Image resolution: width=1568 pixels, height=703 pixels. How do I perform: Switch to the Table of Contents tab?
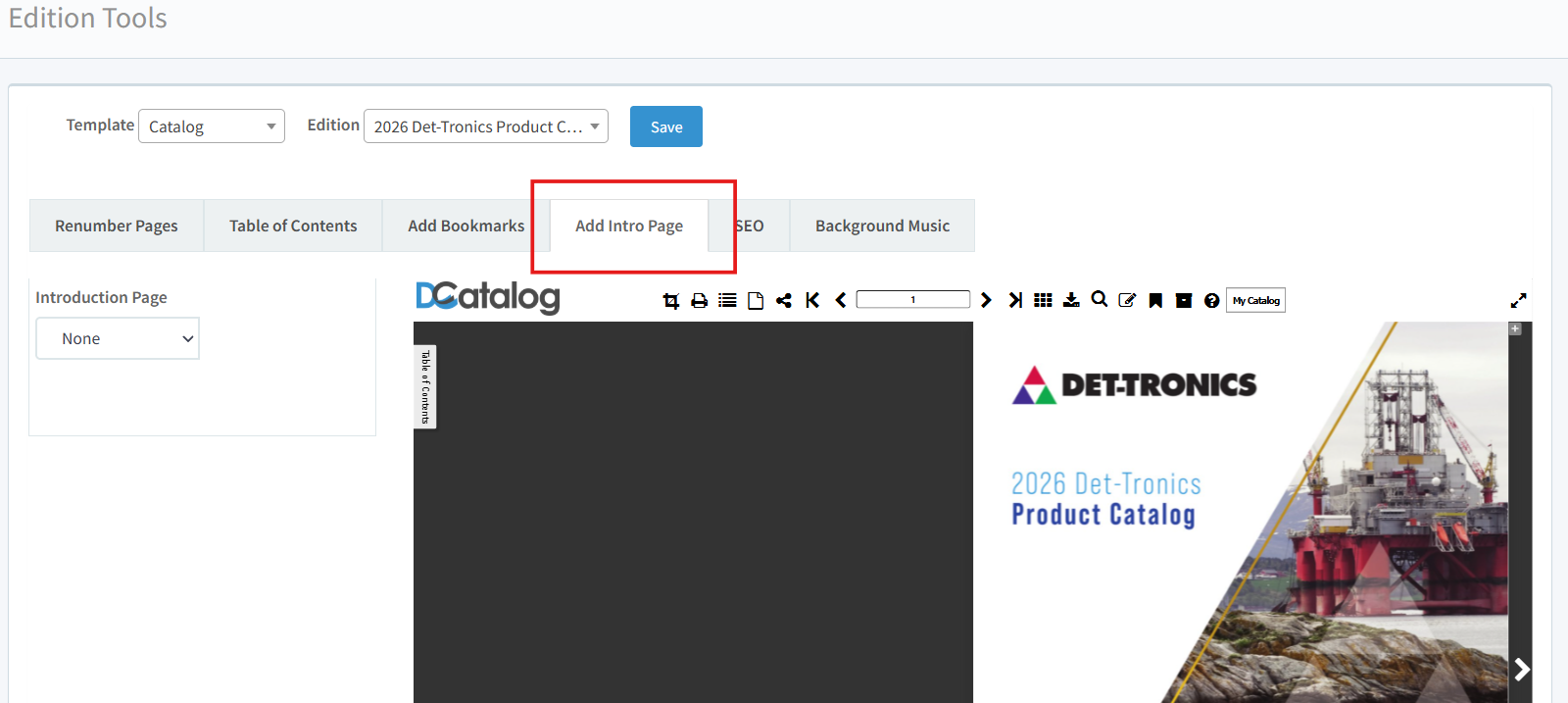(x=293, y=226)
